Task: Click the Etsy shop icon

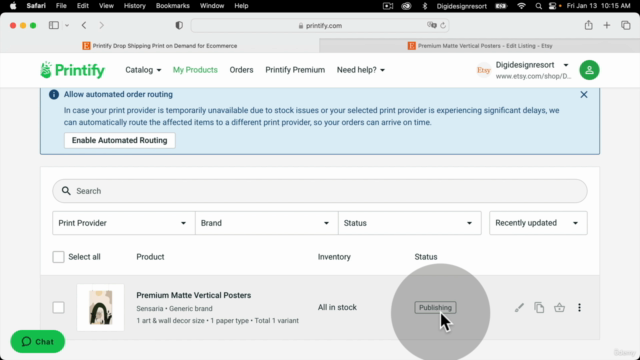Action: (x=484, y=70)
